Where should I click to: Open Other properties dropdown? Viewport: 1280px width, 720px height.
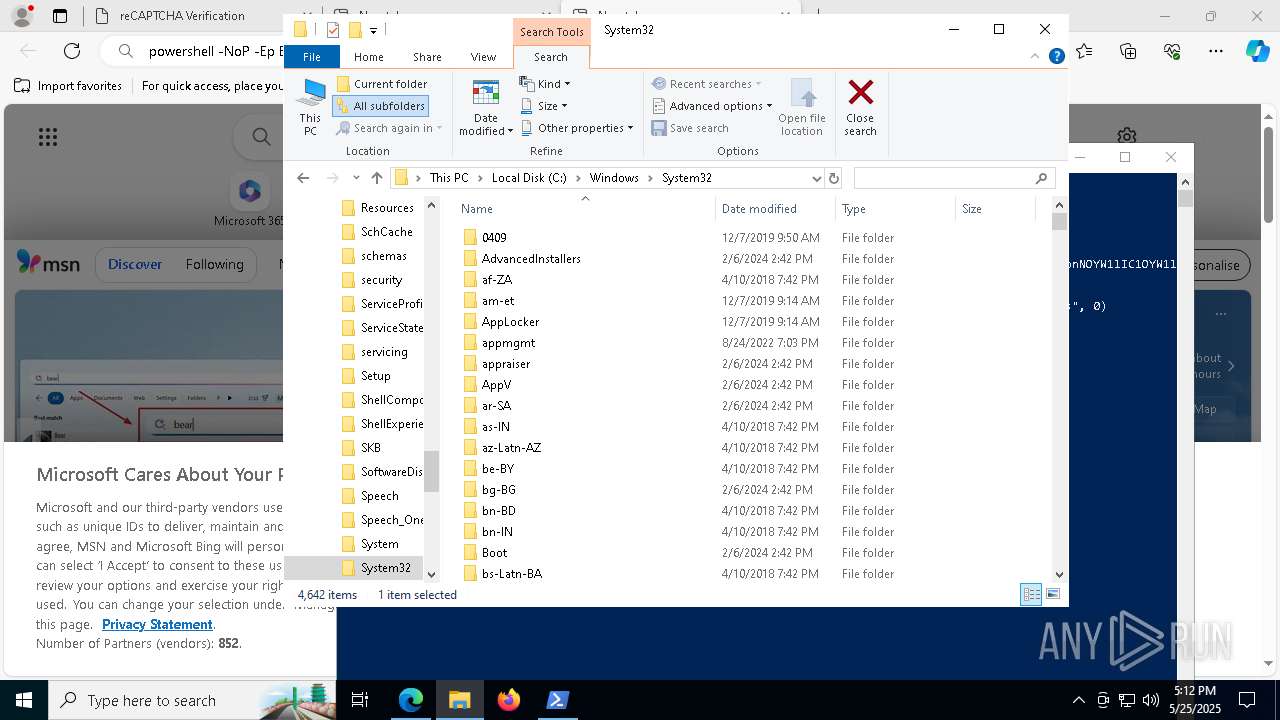point(577,128)
